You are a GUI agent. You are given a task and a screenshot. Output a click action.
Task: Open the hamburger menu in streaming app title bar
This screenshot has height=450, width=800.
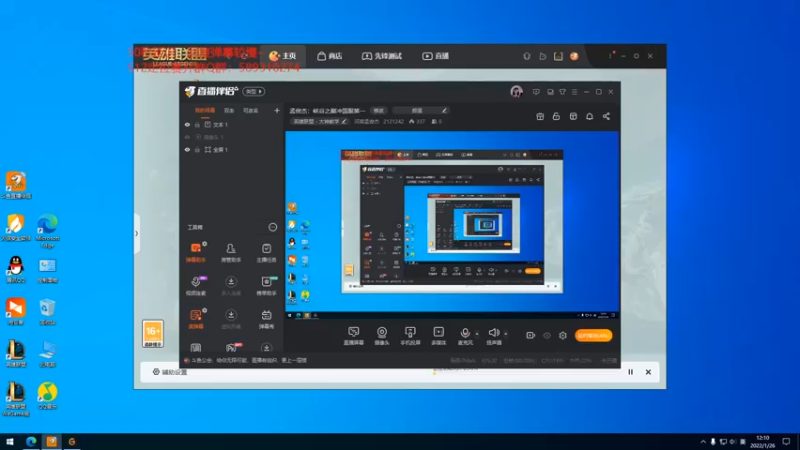click(574, 92)
